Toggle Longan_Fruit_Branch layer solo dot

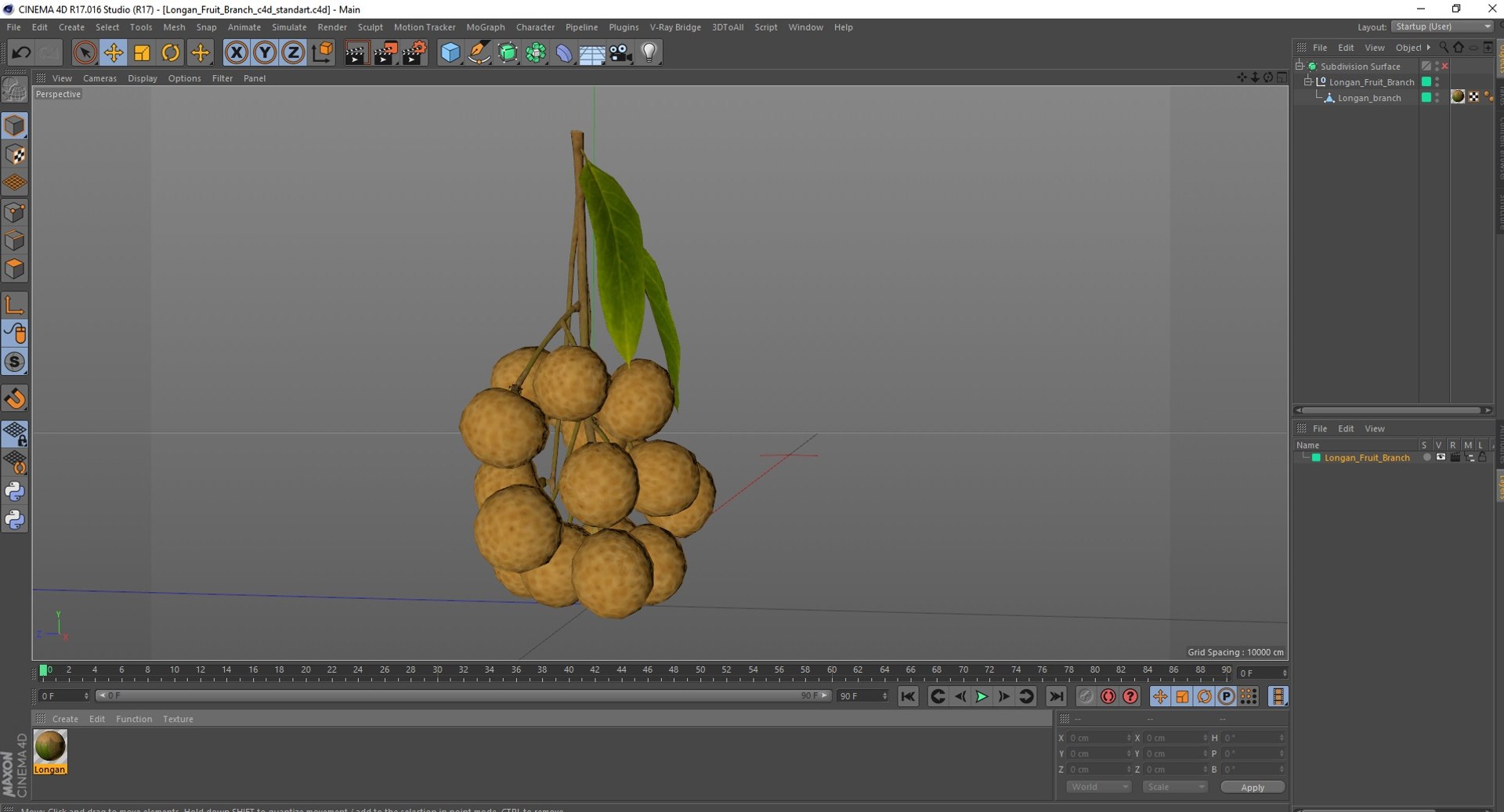click(1426, 457)
